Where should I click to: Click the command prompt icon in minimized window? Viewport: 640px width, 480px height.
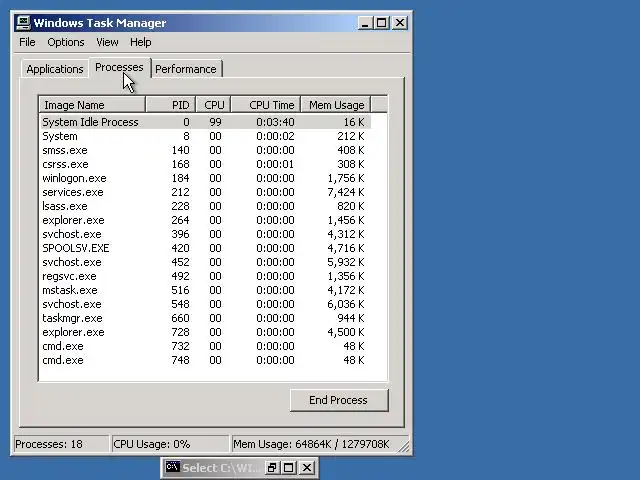pyautogui.click(x=172, y=467)
